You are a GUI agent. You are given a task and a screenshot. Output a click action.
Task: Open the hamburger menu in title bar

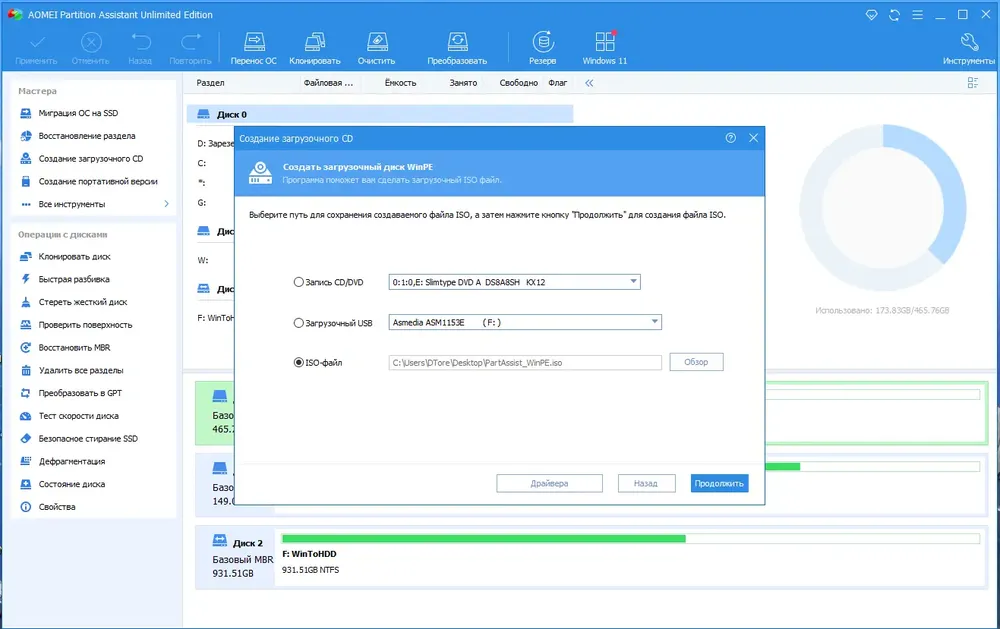click(x=917, y=15)
